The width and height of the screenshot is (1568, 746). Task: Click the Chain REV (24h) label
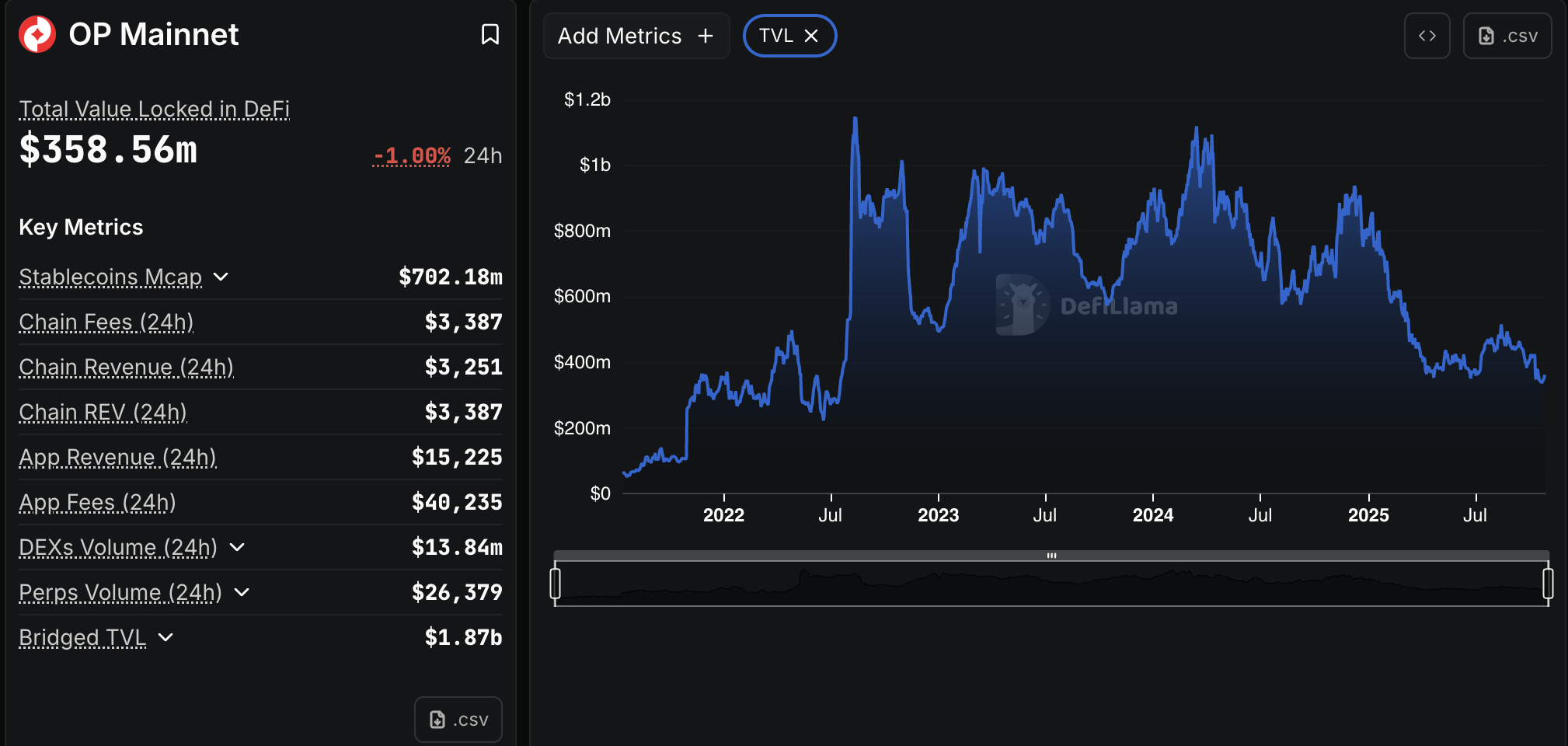click(103, 412)
